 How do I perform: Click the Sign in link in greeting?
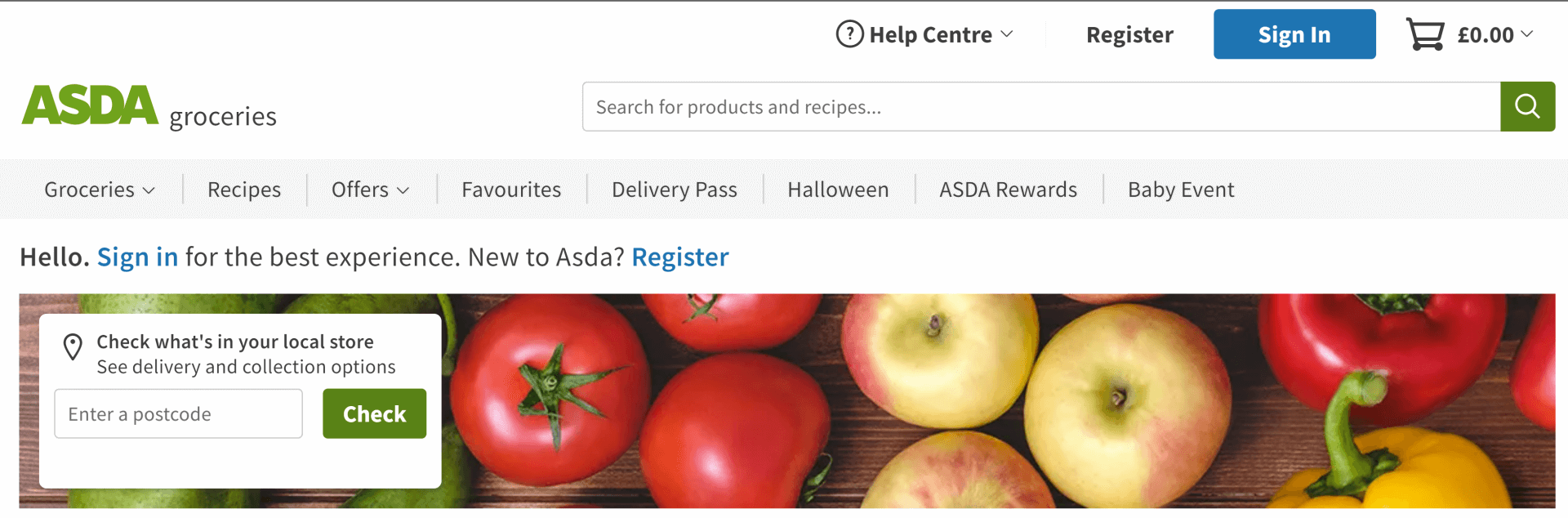(137, 257)
